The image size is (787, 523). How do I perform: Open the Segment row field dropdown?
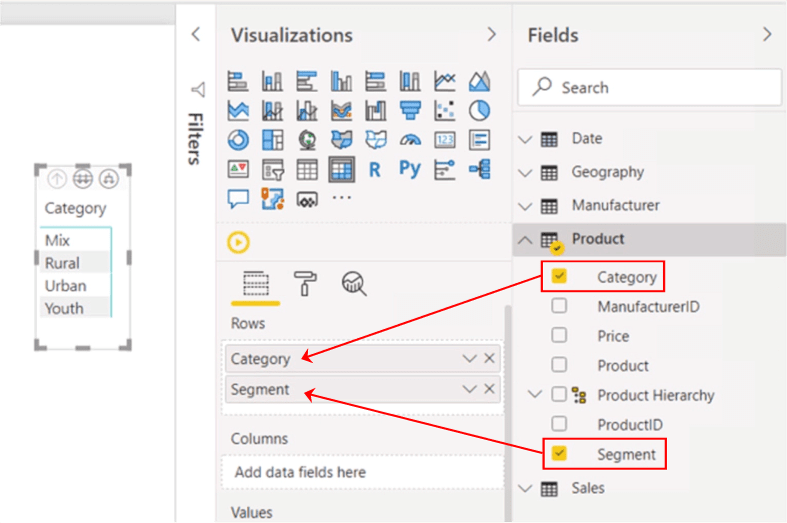pyautogui.click(x=469, y=389)
